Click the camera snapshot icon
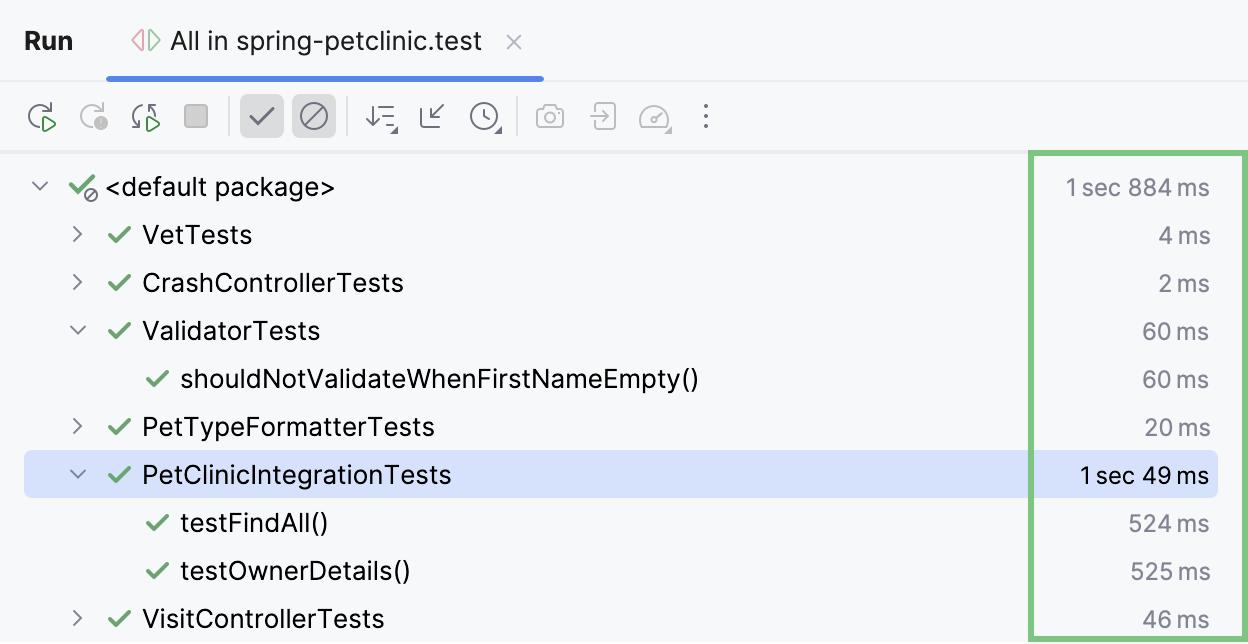This screenshot has width=1248, height=644. (x=549, y=116)
